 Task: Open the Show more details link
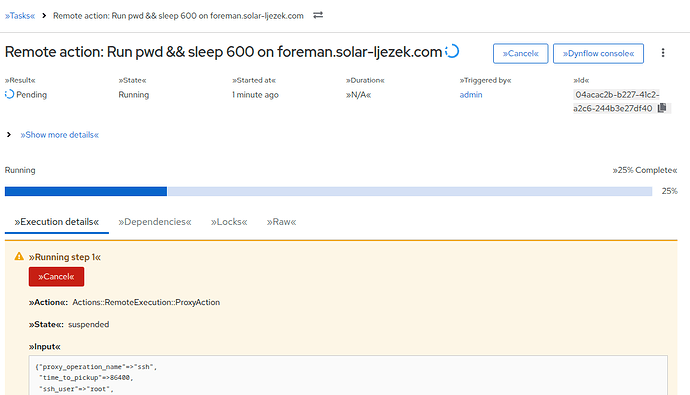[59, 135]
